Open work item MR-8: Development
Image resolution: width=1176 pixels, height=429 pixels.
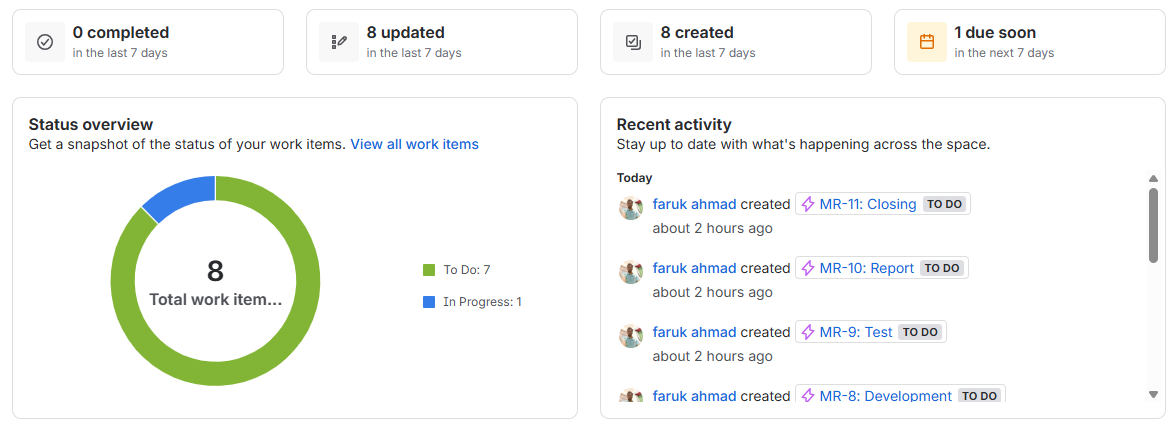point(885,396)
